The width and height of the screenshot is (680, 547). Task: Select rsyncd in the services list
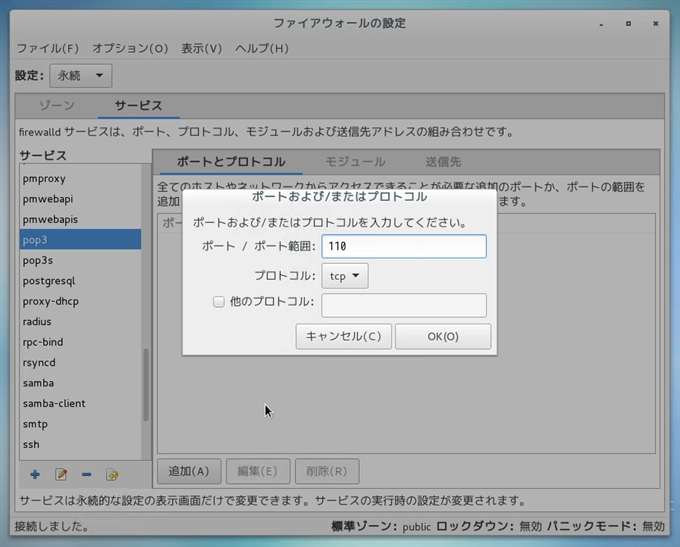80,362
